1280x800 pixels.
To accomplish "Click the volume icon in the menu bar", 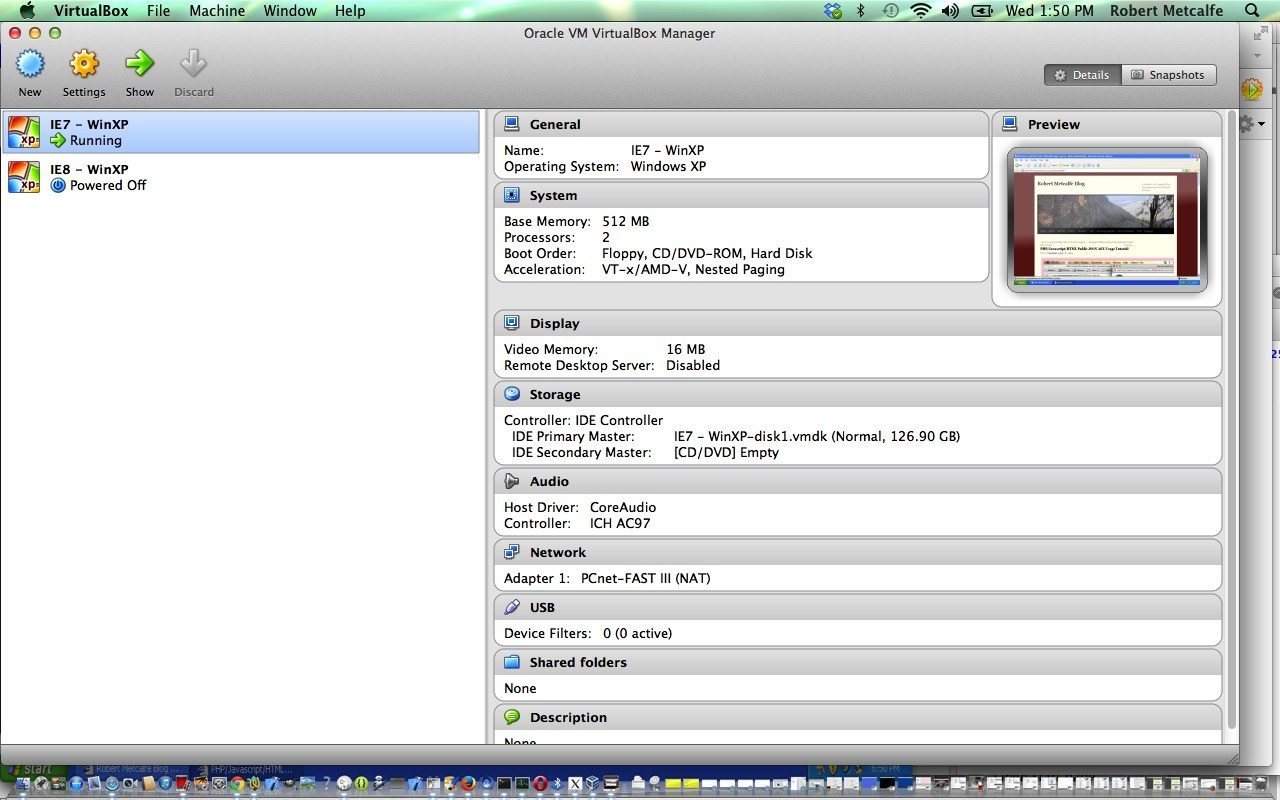I will click(950, 11).
